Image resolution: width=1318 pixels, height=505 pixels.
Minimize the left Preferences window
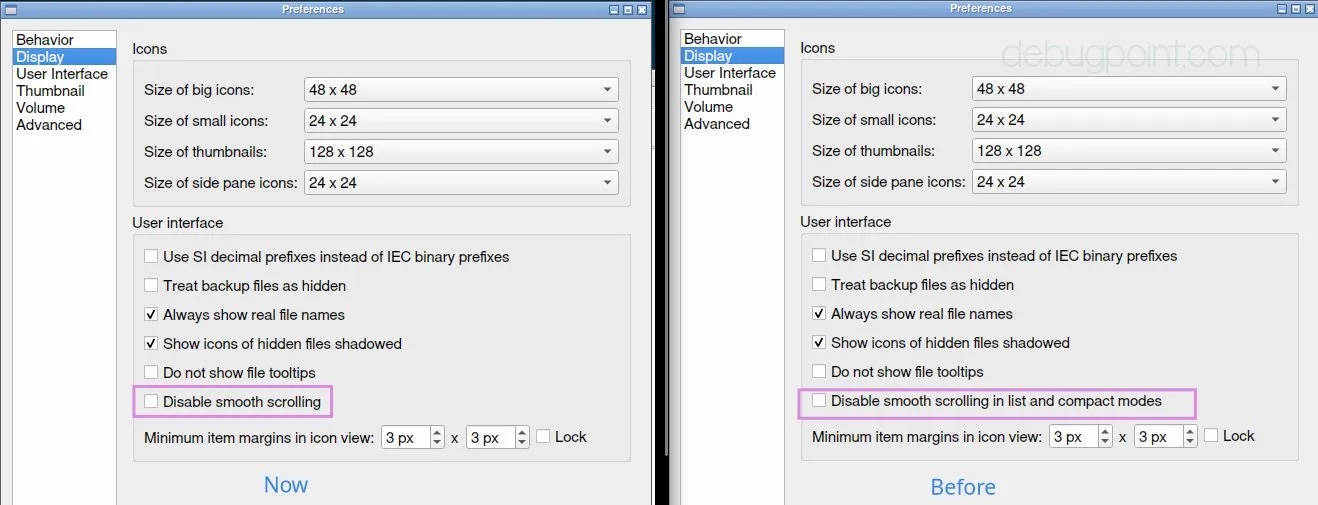(614, 9)
